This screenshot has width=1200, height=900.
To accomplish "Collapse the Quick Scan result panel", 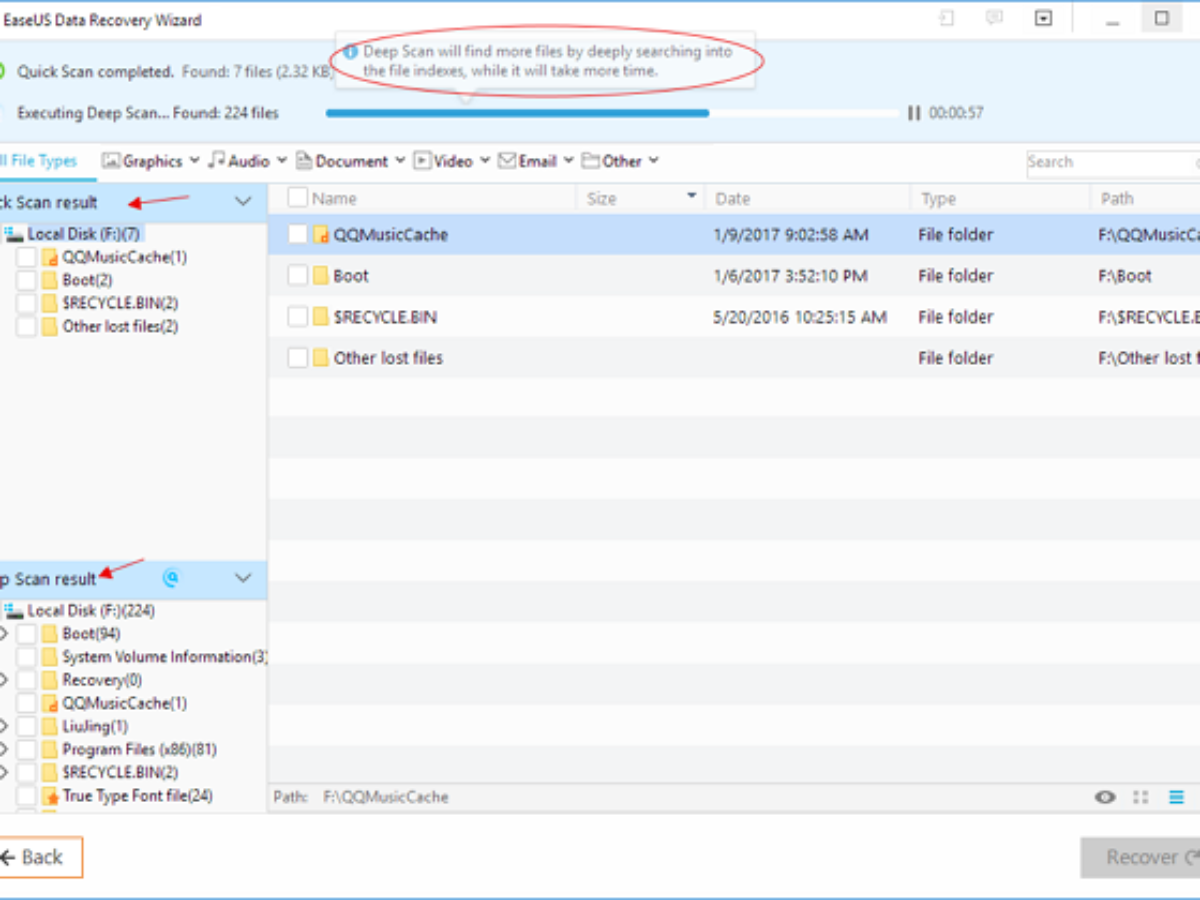I will coord(243,202).
